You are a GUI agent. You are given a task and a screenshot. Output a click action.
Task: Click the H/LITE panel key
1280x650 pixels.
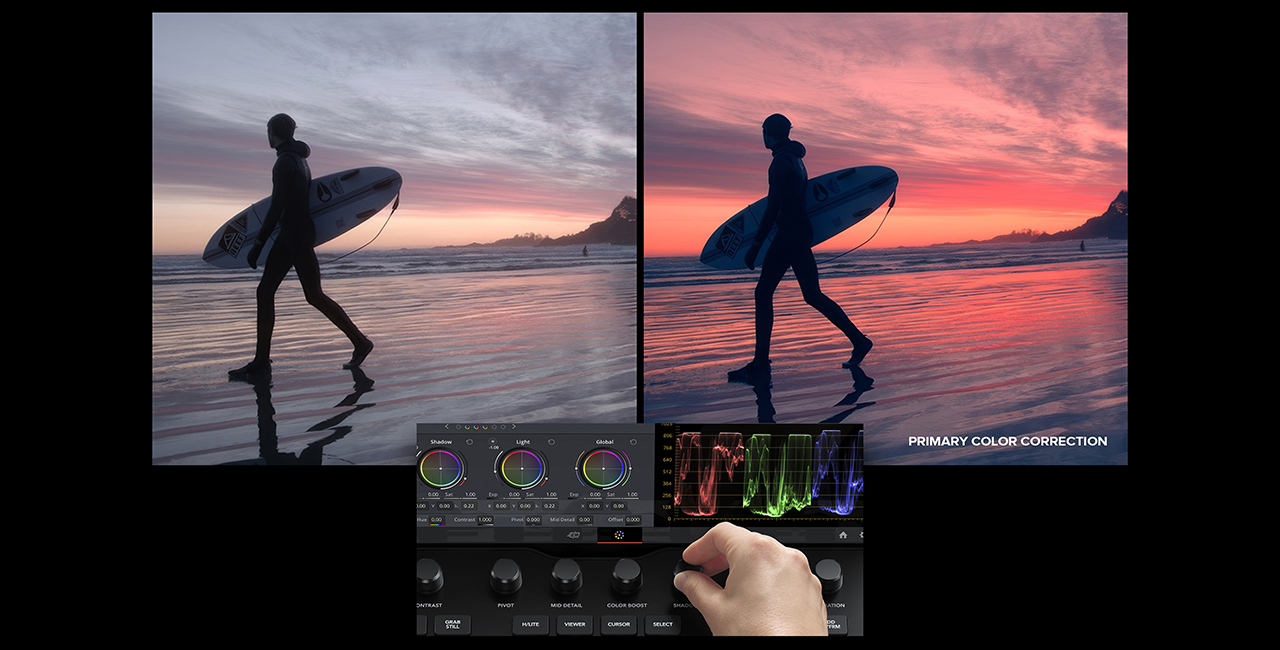click(531, 625)
